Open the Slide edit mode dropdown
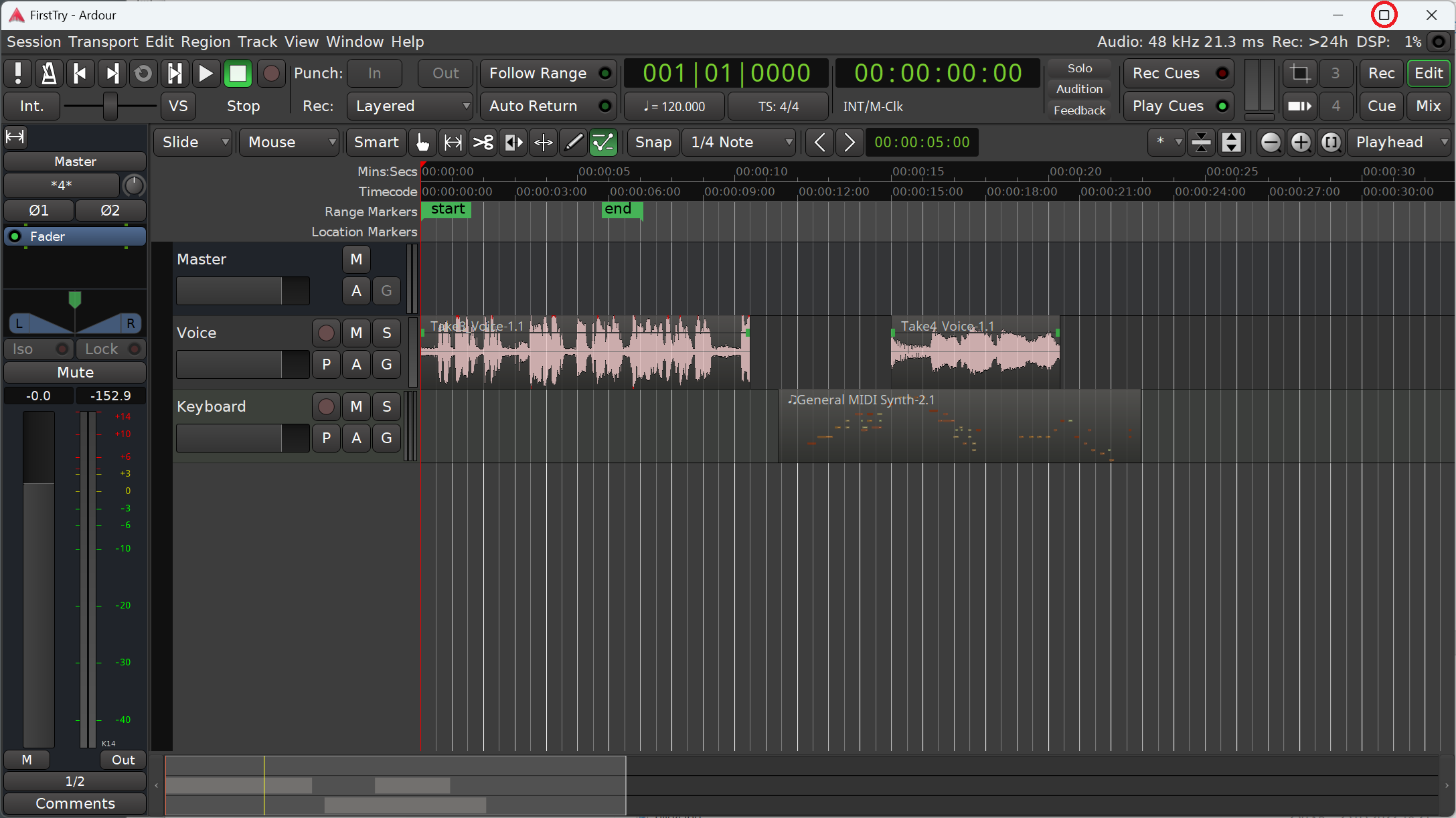The height and width of the screenshot is (818, 1456). pyautogui.click(x=193, y=143)
